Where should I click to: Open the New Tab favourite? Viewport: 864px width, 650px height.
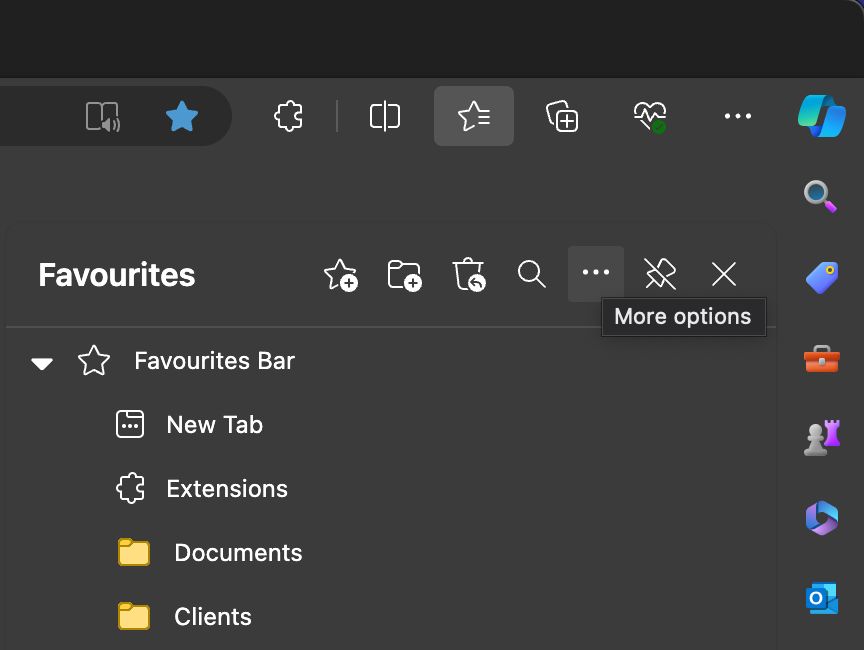pyautogui.click(x=214, y=425)
